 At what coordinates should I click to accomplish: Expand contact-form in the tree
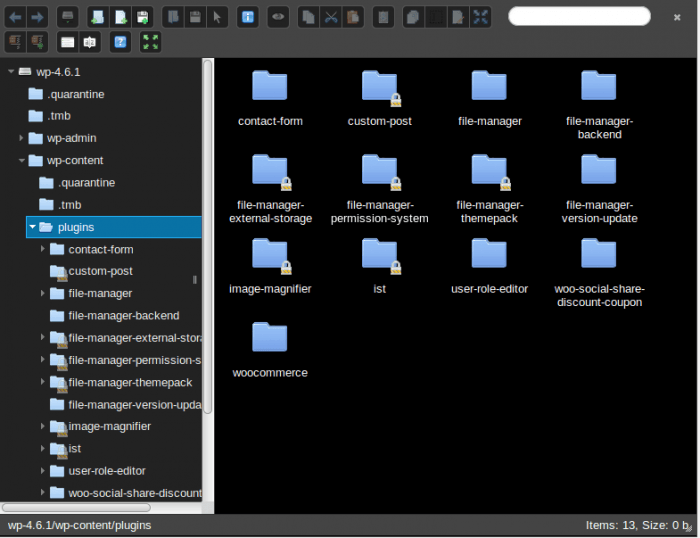pyautogui.click(x=42, y=249)
